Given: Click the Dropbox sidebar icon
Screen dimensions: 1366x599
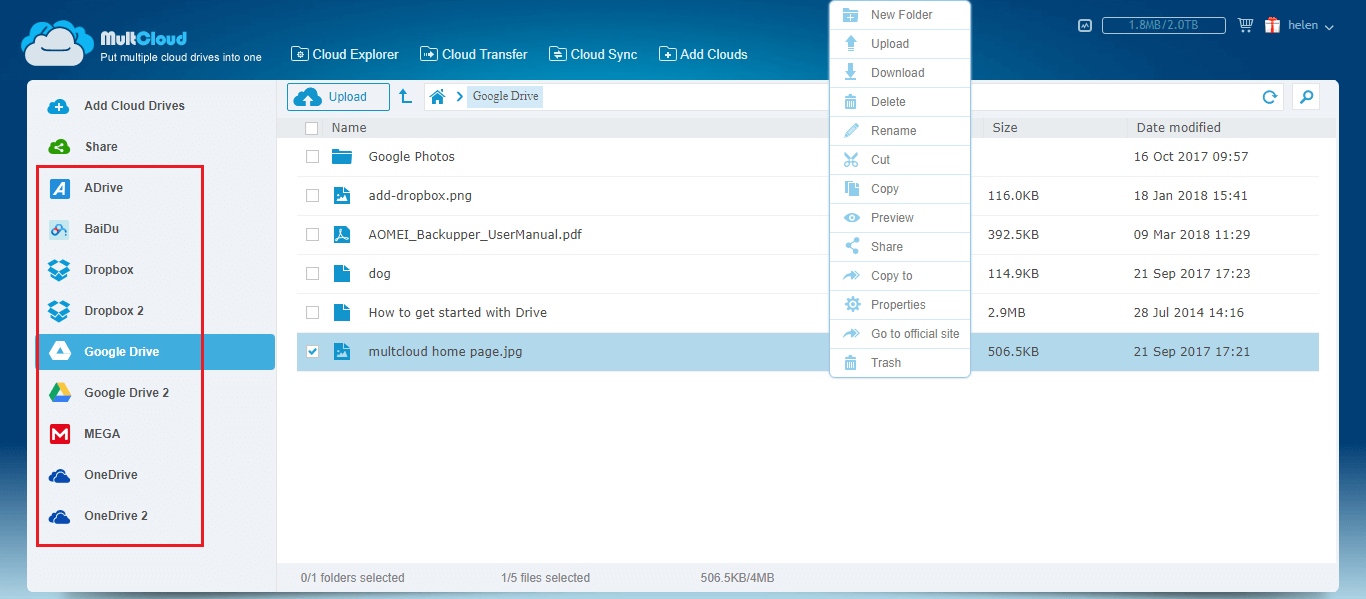Looking at the screenshot, I should (x=59, y=270).
